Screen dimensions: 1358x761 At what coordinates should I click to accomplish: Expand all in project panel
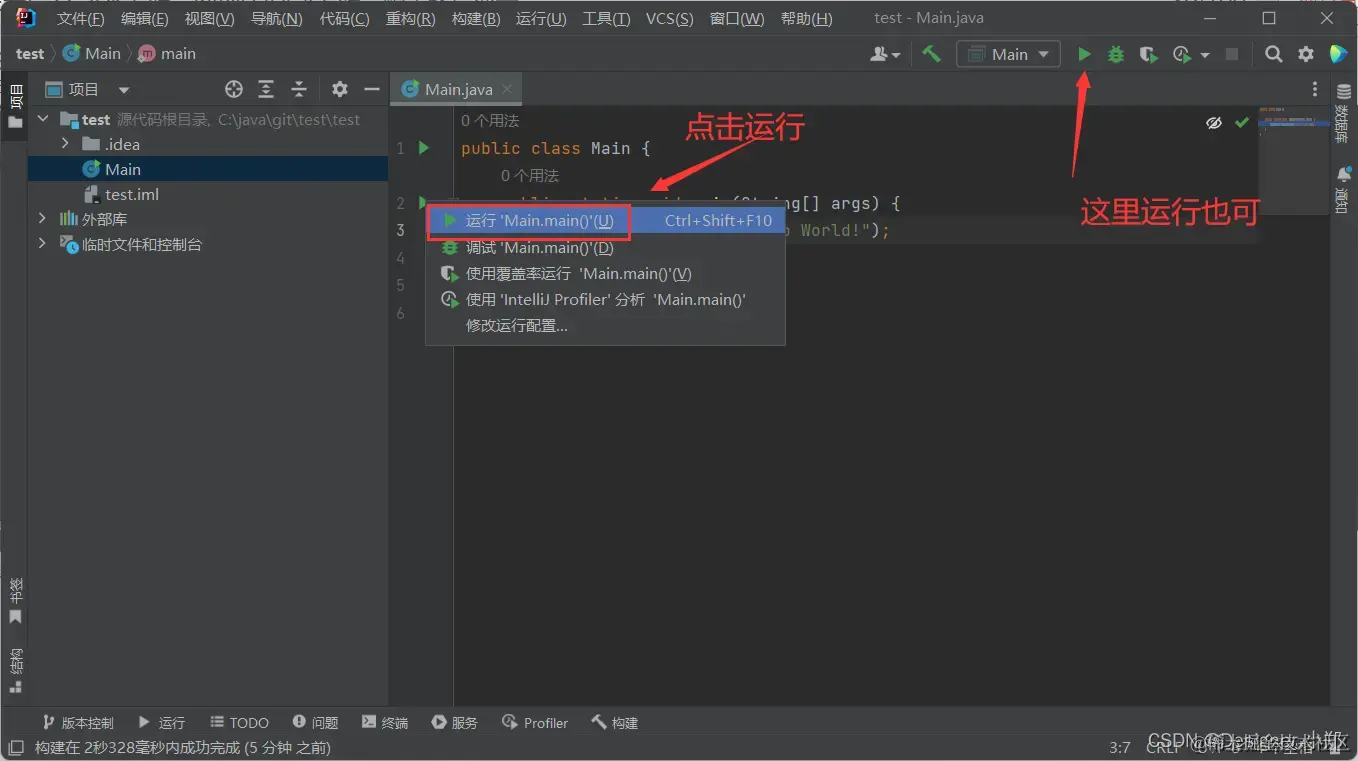tap(266, 89)
